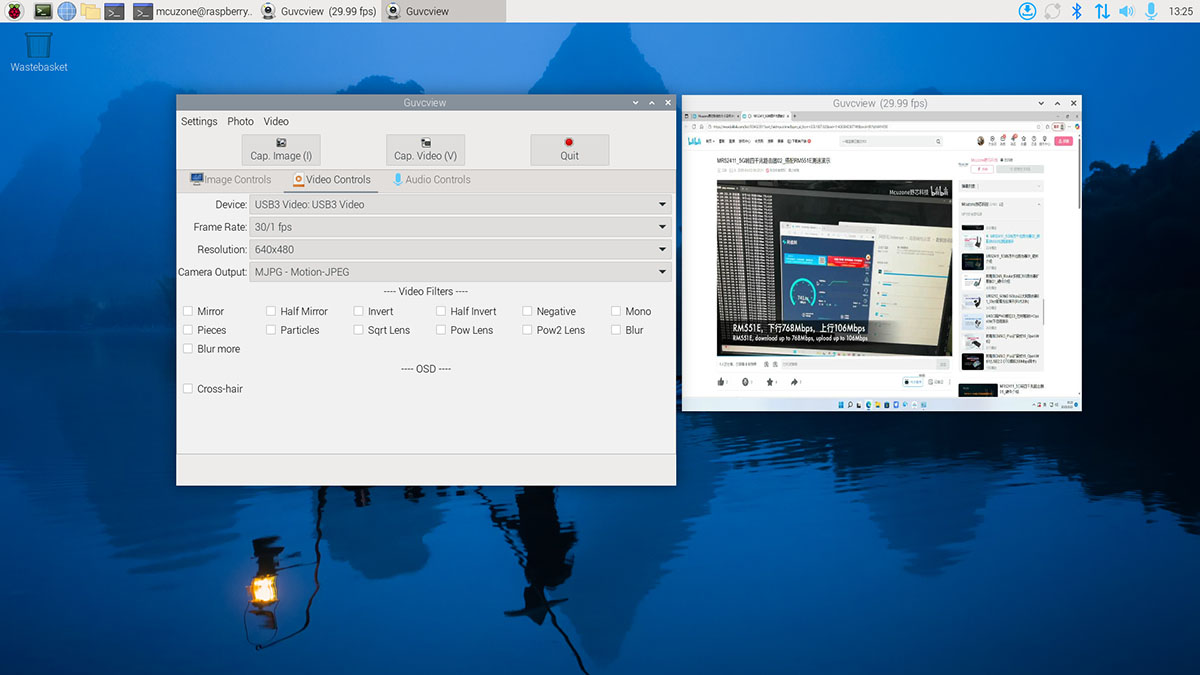Switch to the Guvcview (29.99 fps) taskbar item
This screenshot has width=1200, height=675.
tap(317, 11)
